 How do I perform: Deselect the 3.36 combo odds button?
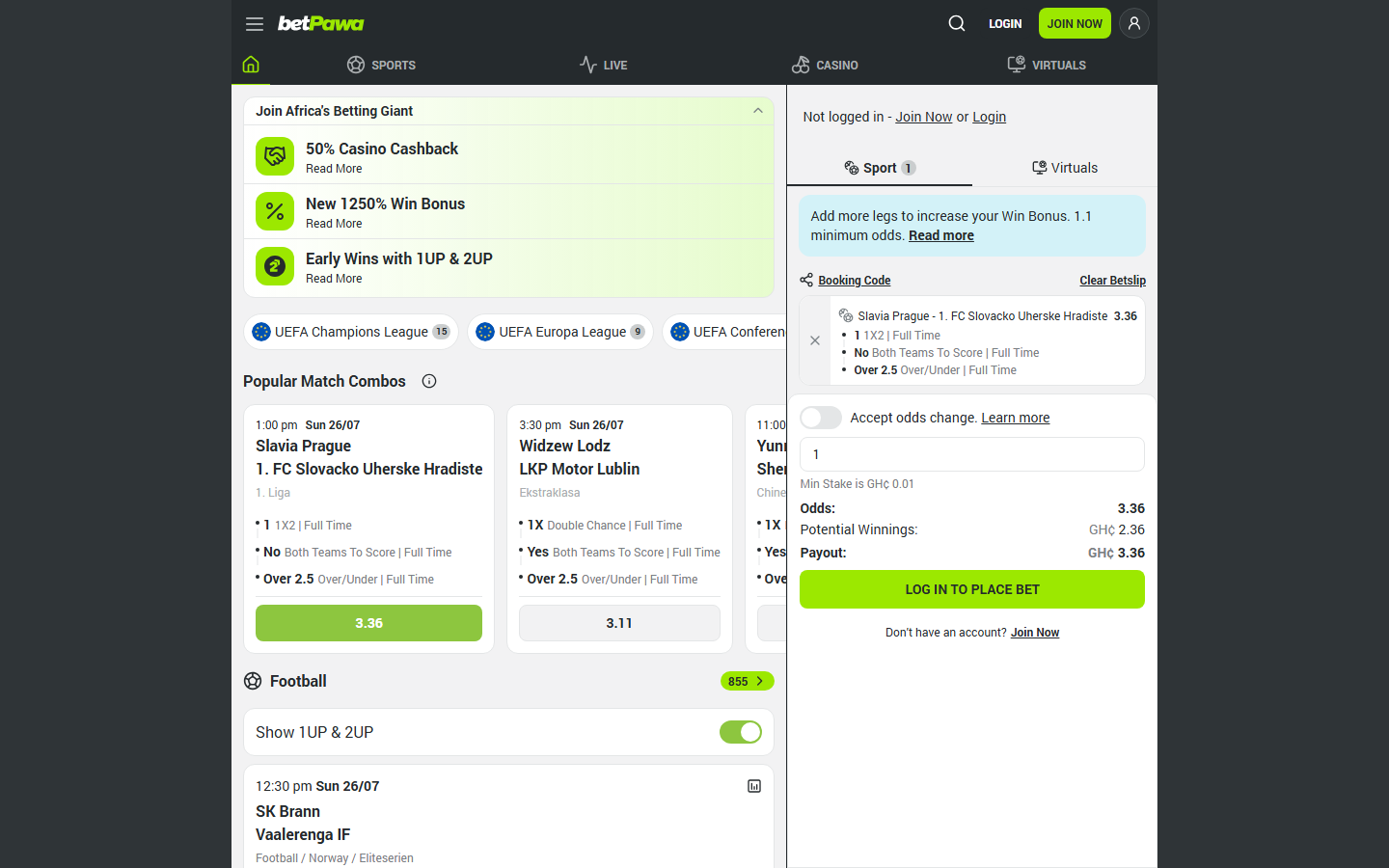click(x=368, y=623)
